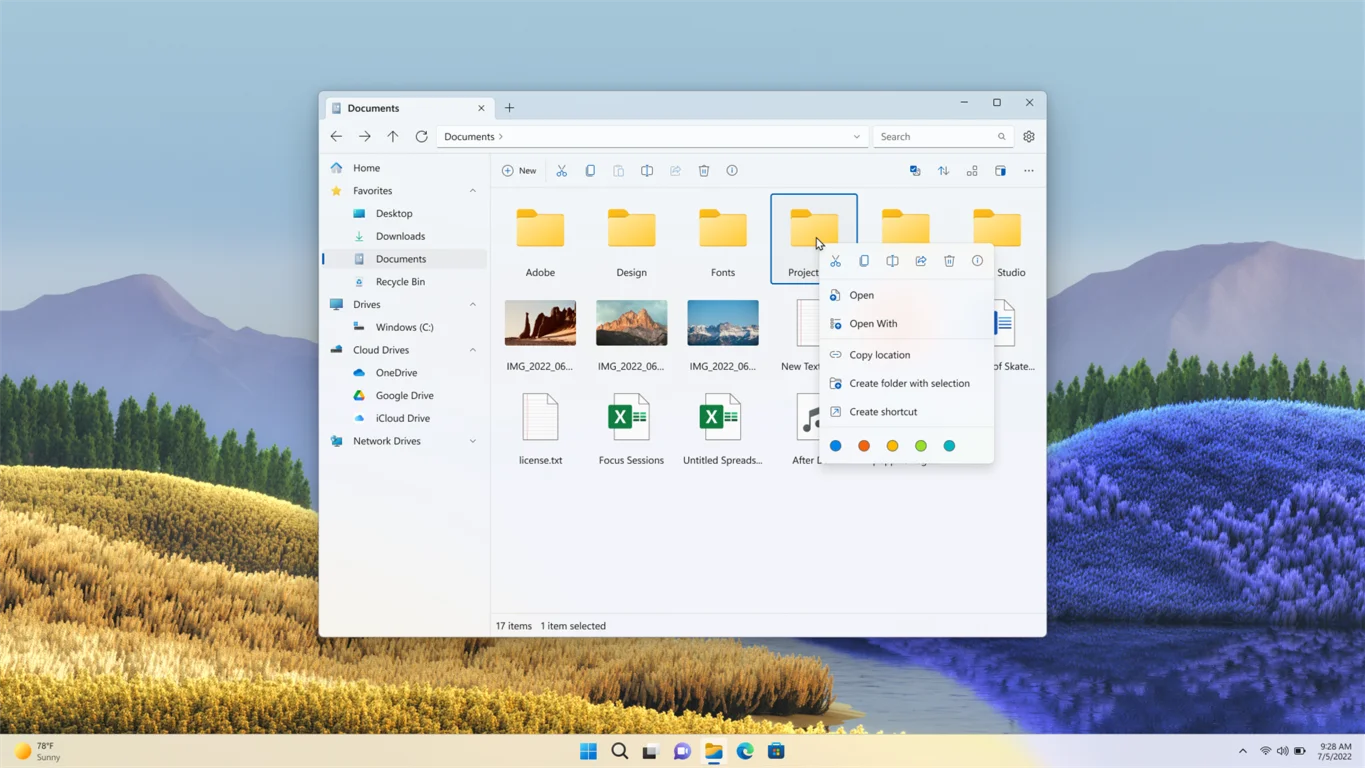Image resolution: width=1365 pixels, height=768 pixels.
Task: Collapse the Favorites section in the sidebar
Action: (472, 191)
